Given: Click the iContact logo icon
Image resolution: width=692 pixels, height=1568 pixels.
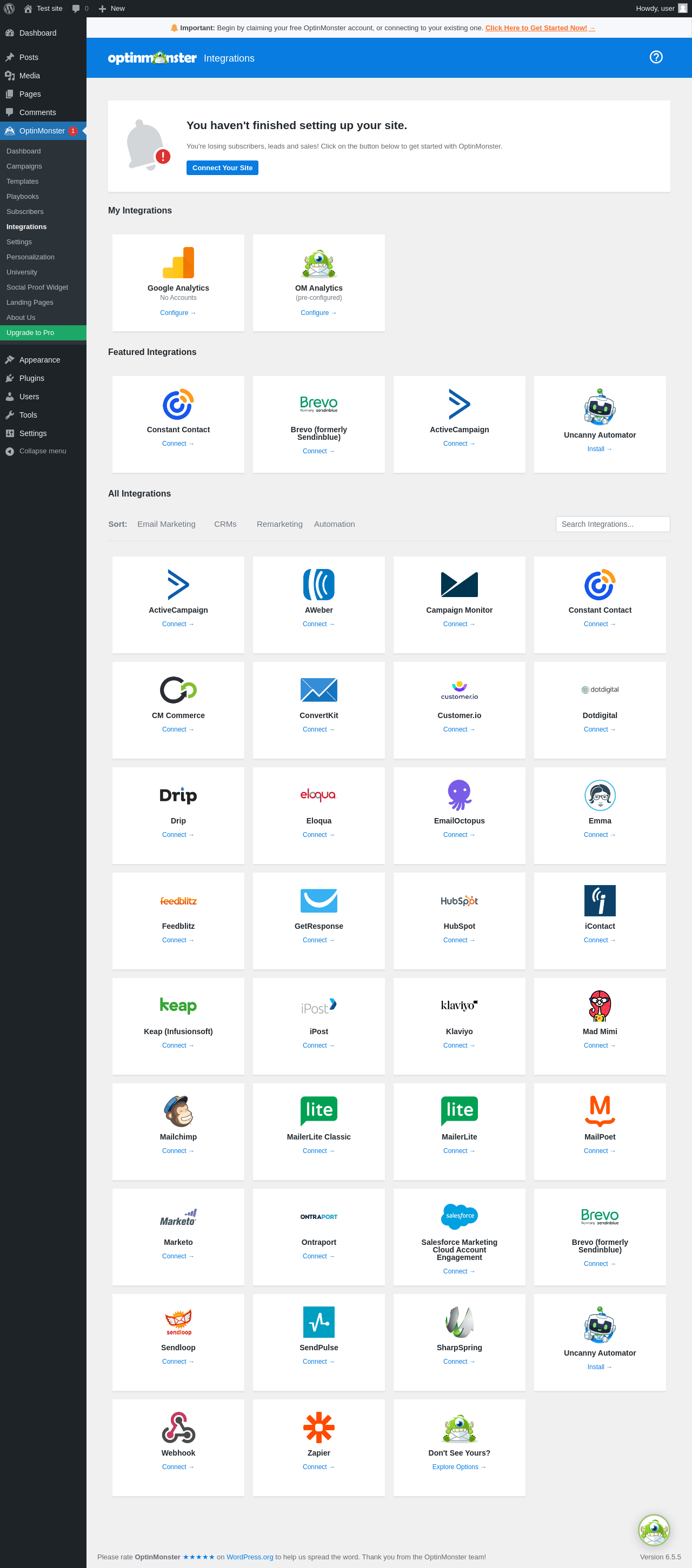Looking at the screenshot, I should tap(600, 900).
